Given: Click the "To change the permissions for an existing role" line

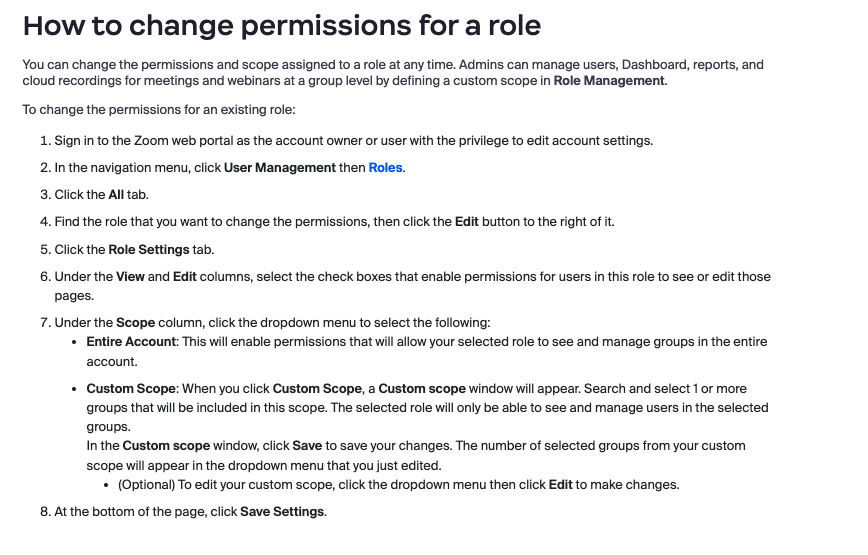Looking at the screenshot, I should point(159,110).
